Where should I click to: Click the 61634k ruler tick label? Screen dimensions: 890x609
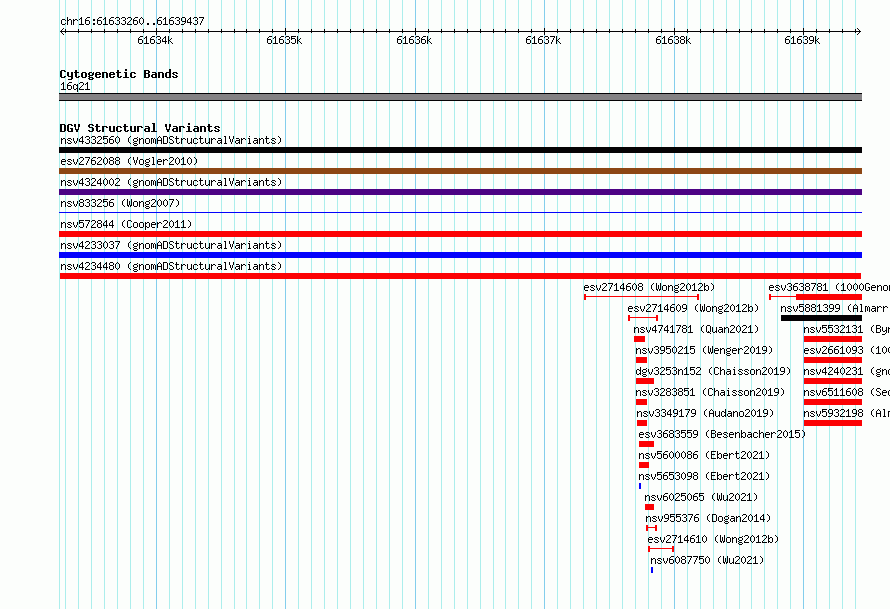coord(155,40)
